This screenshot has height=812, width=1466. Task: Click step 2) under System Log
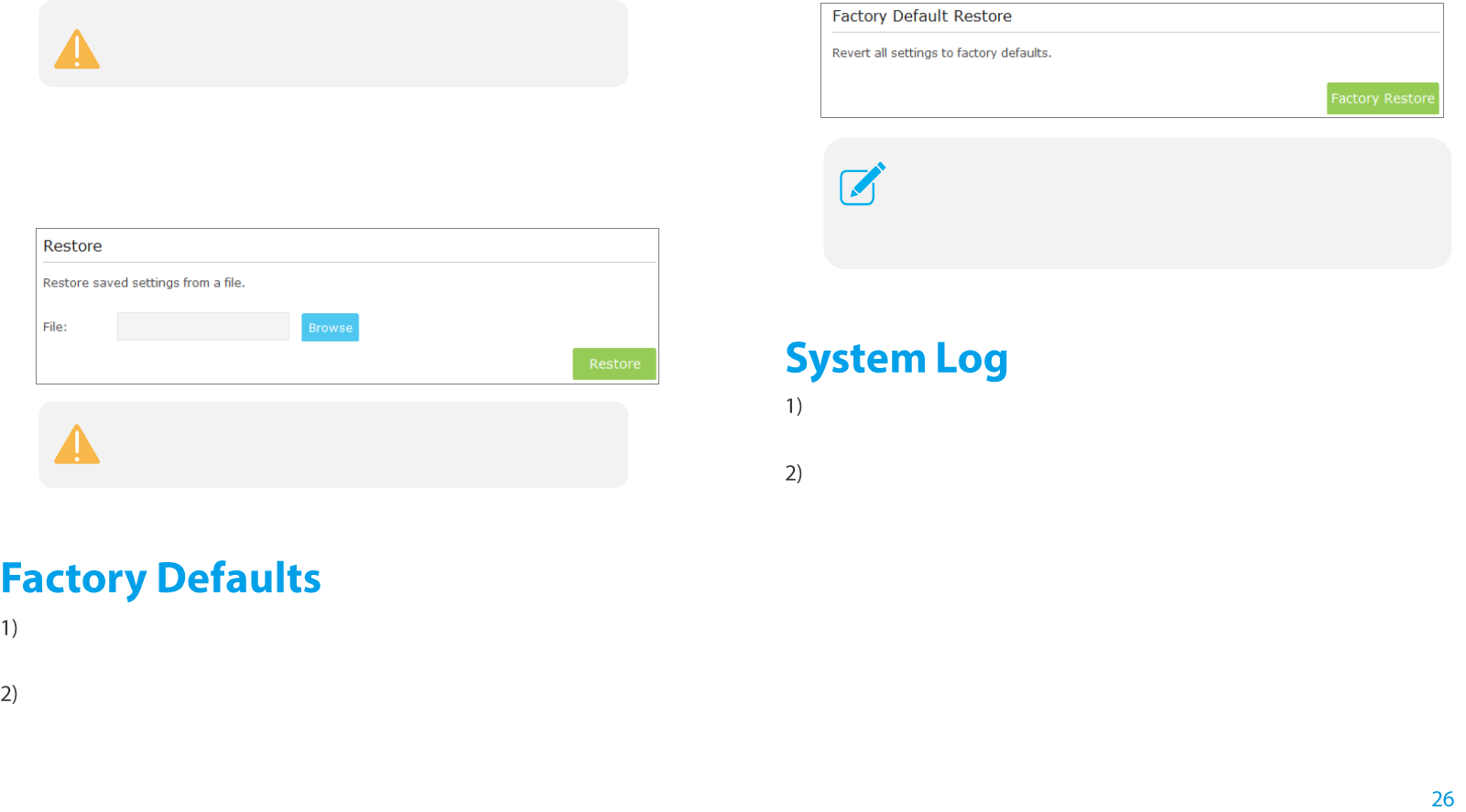point(794,473)
